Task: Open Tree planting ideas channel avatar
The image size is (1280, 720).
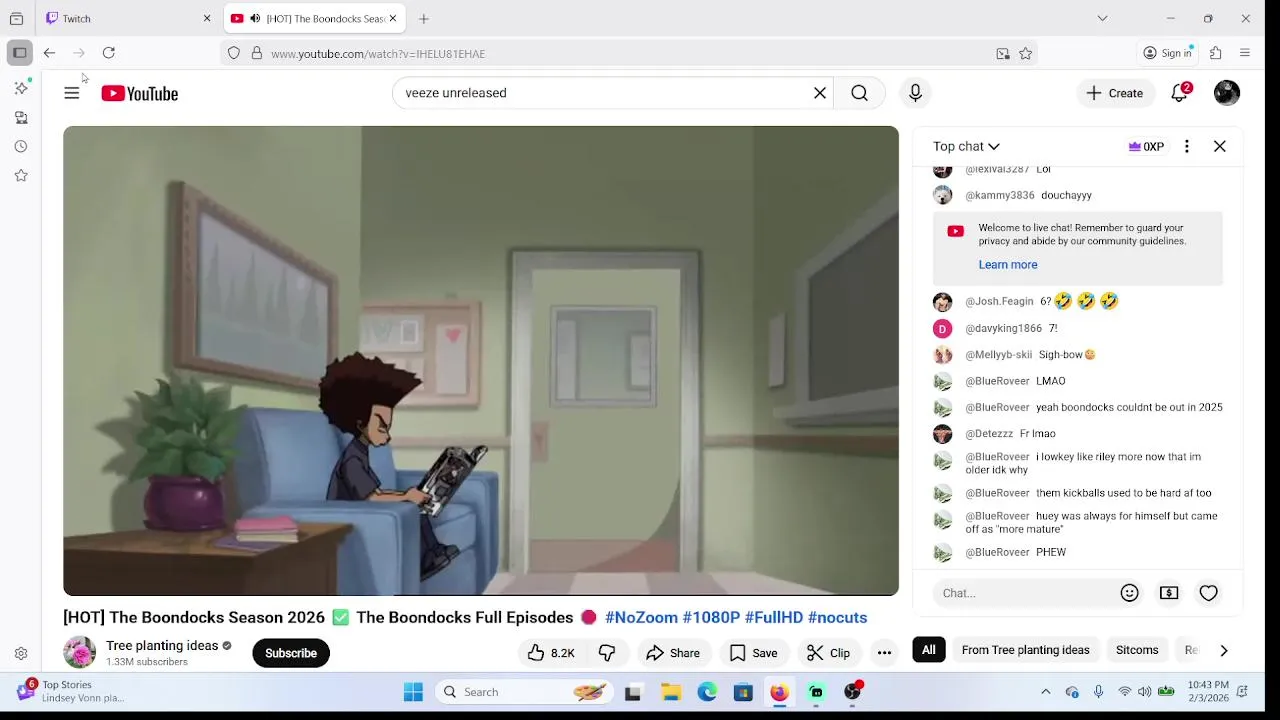Action: click(79, 653)
